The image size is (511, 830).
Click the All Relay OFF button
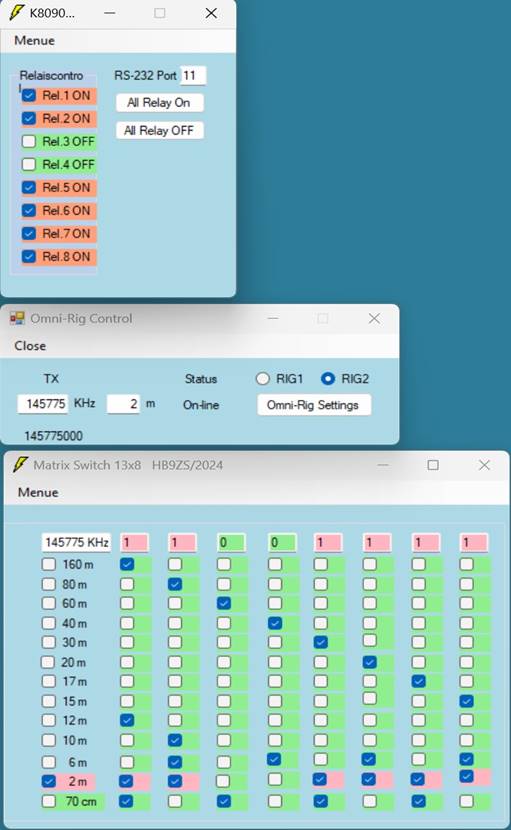[x=159, y=130]
